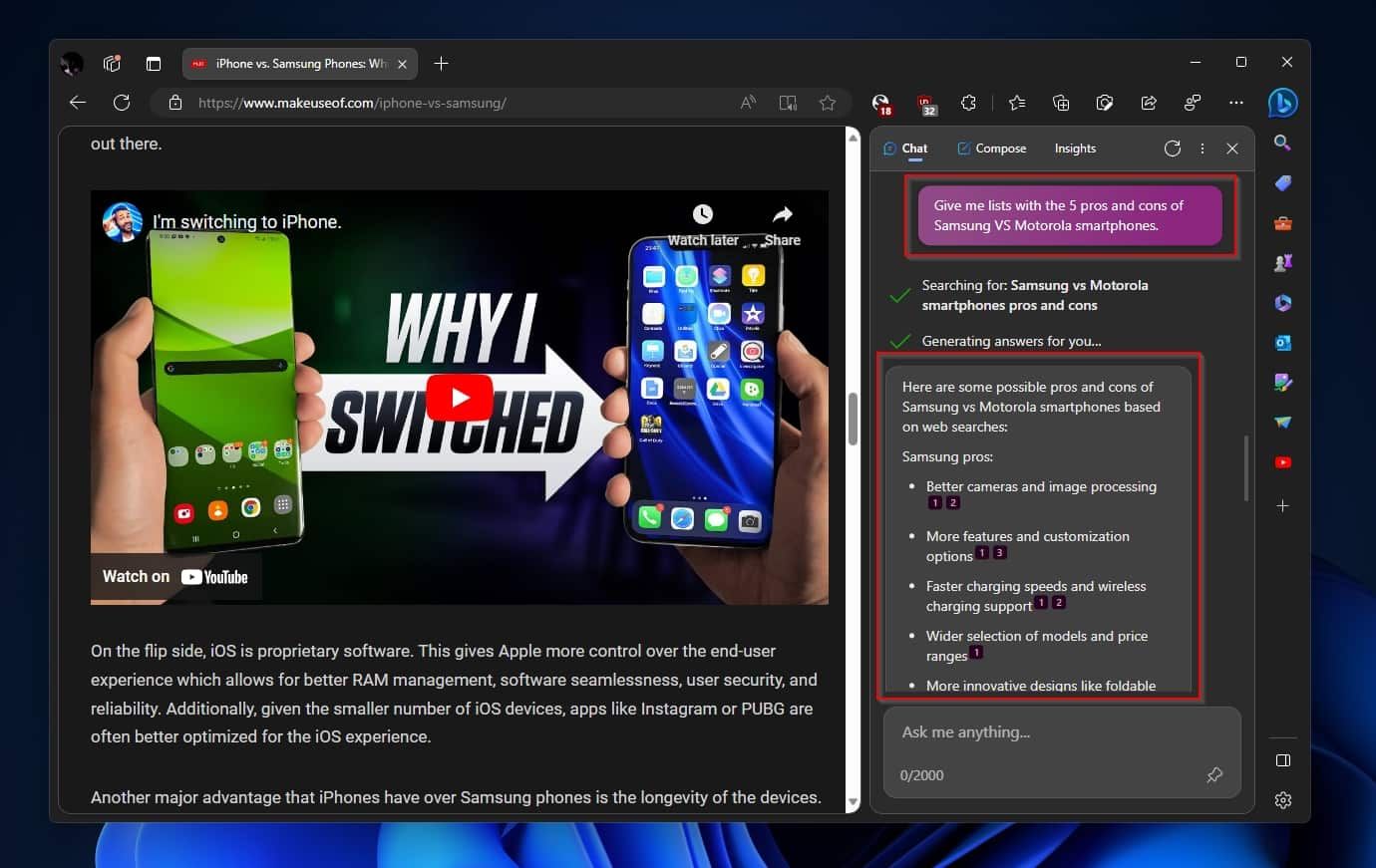Viewport: 1376px width, 868px height.
Task: Open Outlook icon in sidebar
Action: point(1283,343)
